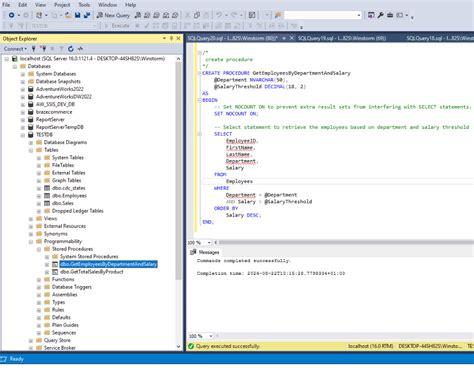Switch to the SQLQuery19.sql tab
The width and height of the screenshot is (474, 379).
(x=342, y=38)
